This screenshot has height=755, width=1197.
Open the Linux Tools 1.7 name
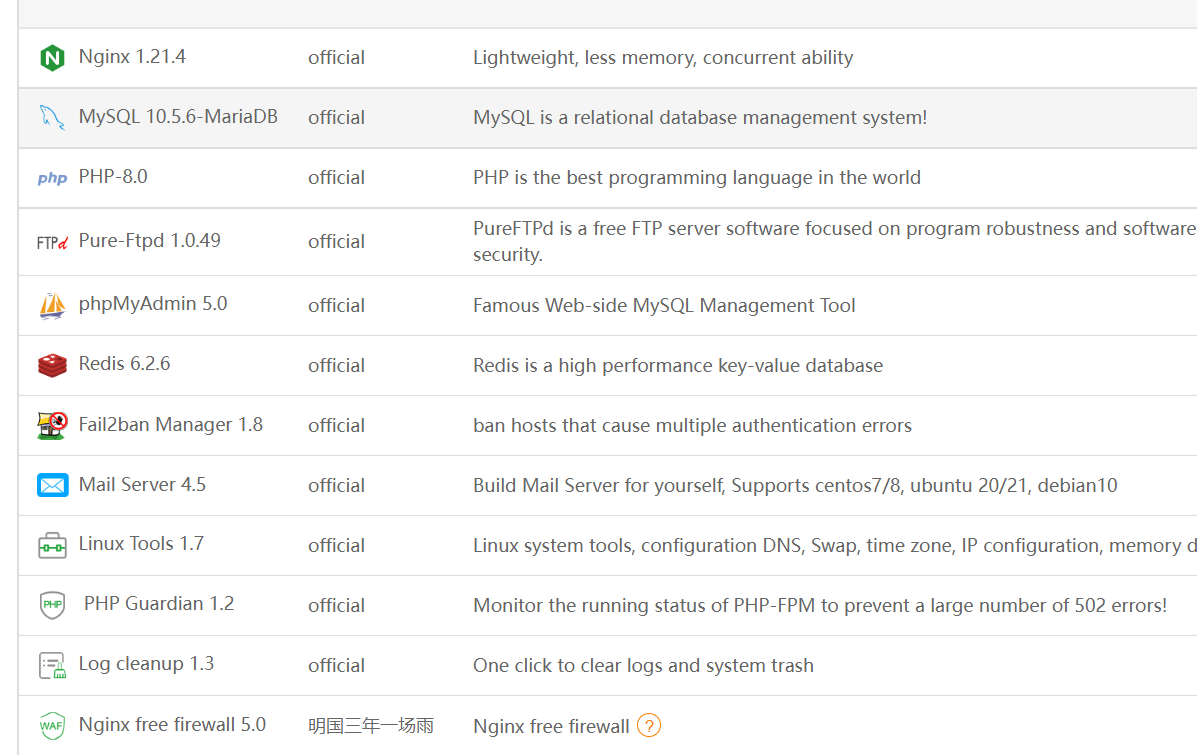(x=141, y=544)
